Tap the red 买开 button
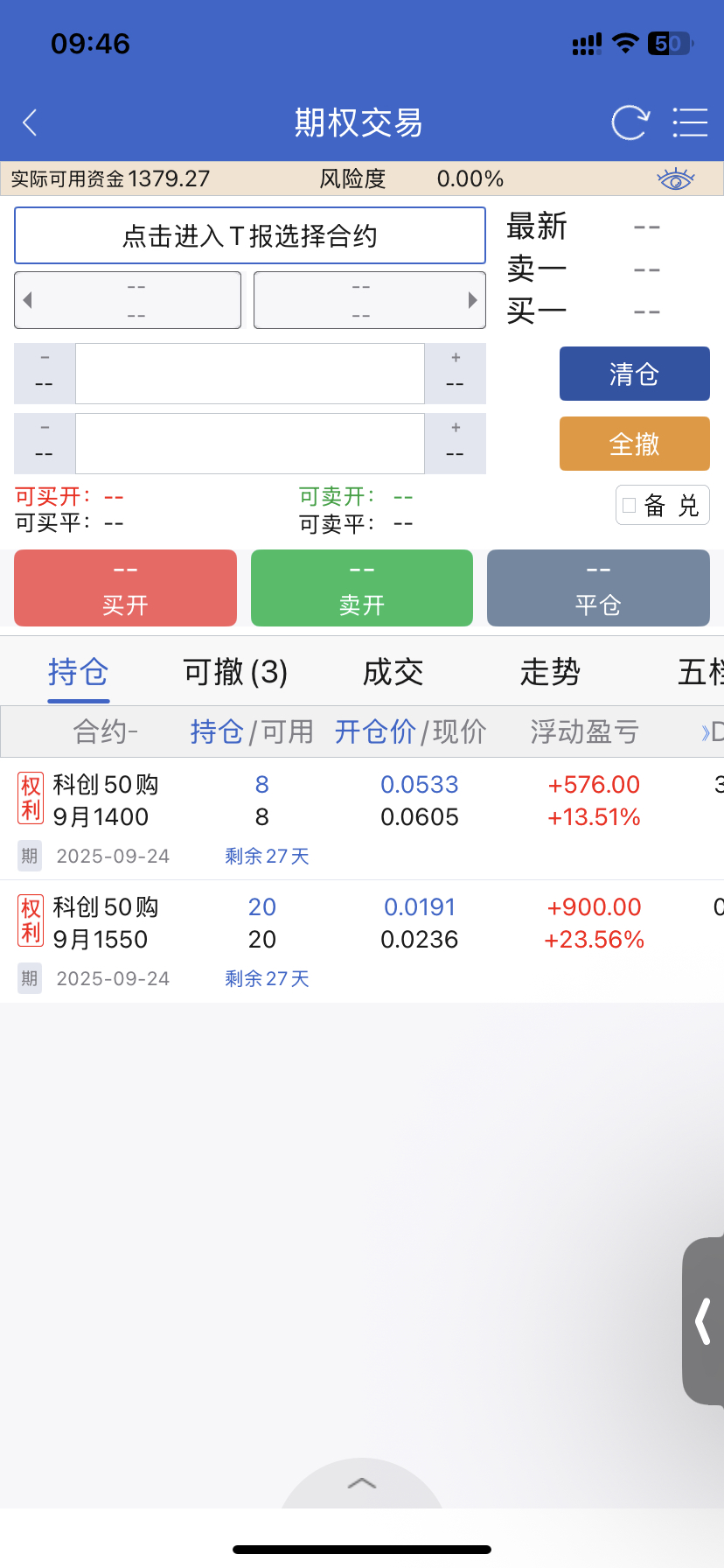The height and width of the screenshot is (1568, 724). [125, 588]
